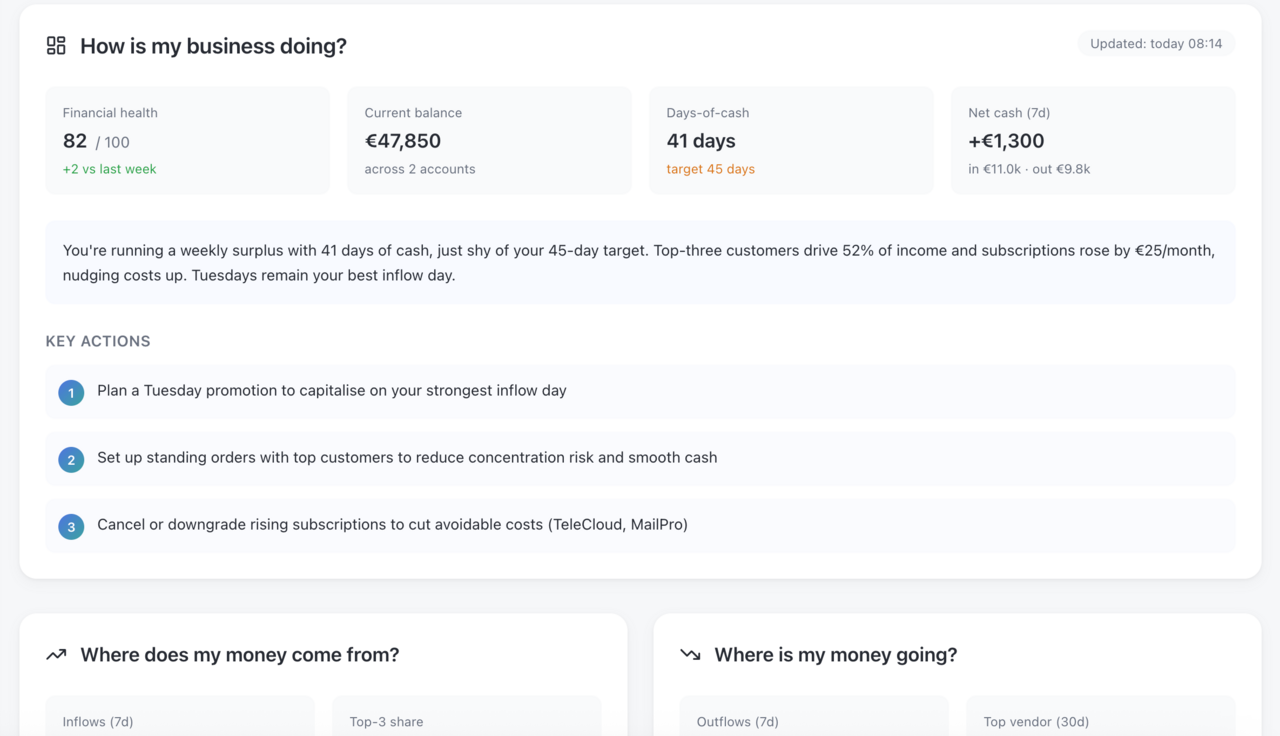The width and height of the screenshot is (1280, 736).
Task: Click the number 1 action badge
Action: pos(71,393)
